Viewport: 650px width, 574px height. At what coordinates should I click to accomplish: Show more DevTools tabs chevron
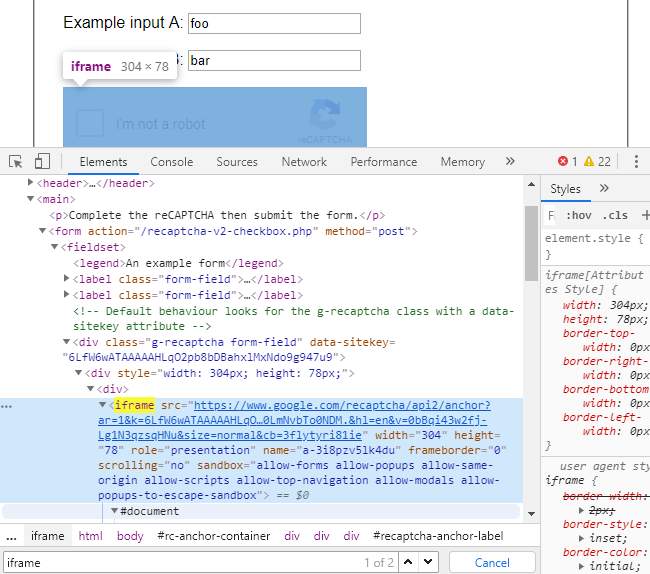point(510,162)
